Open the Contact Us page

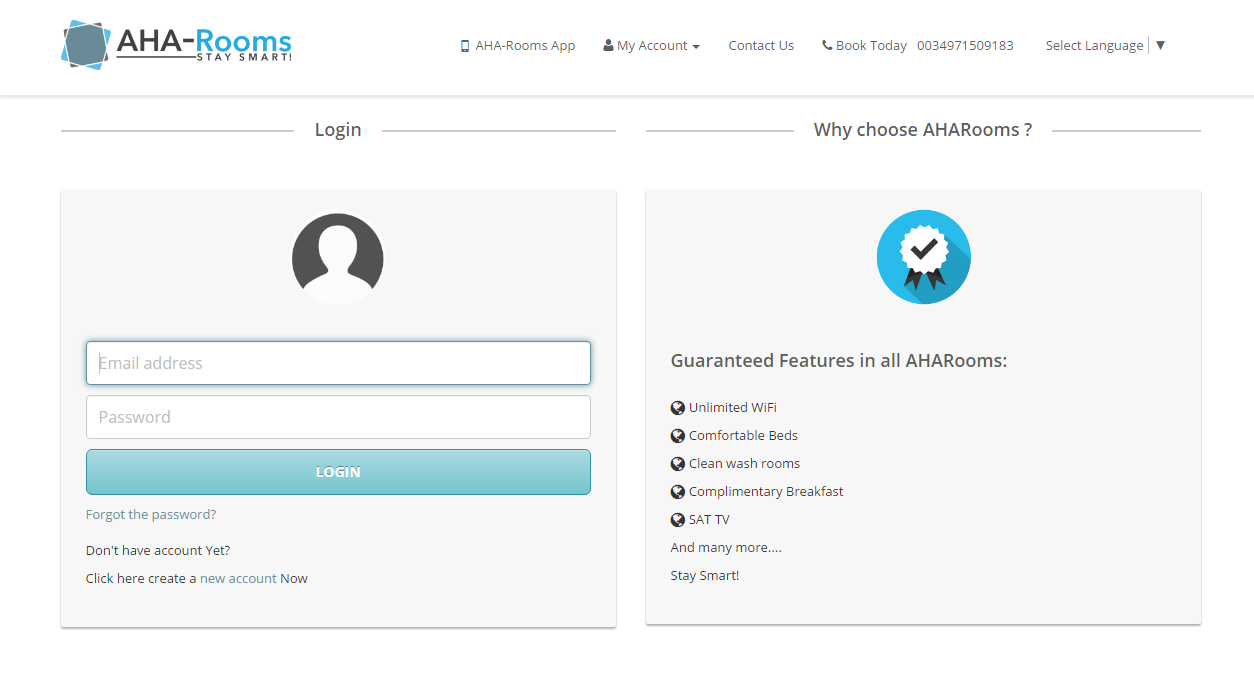[761, 46]
